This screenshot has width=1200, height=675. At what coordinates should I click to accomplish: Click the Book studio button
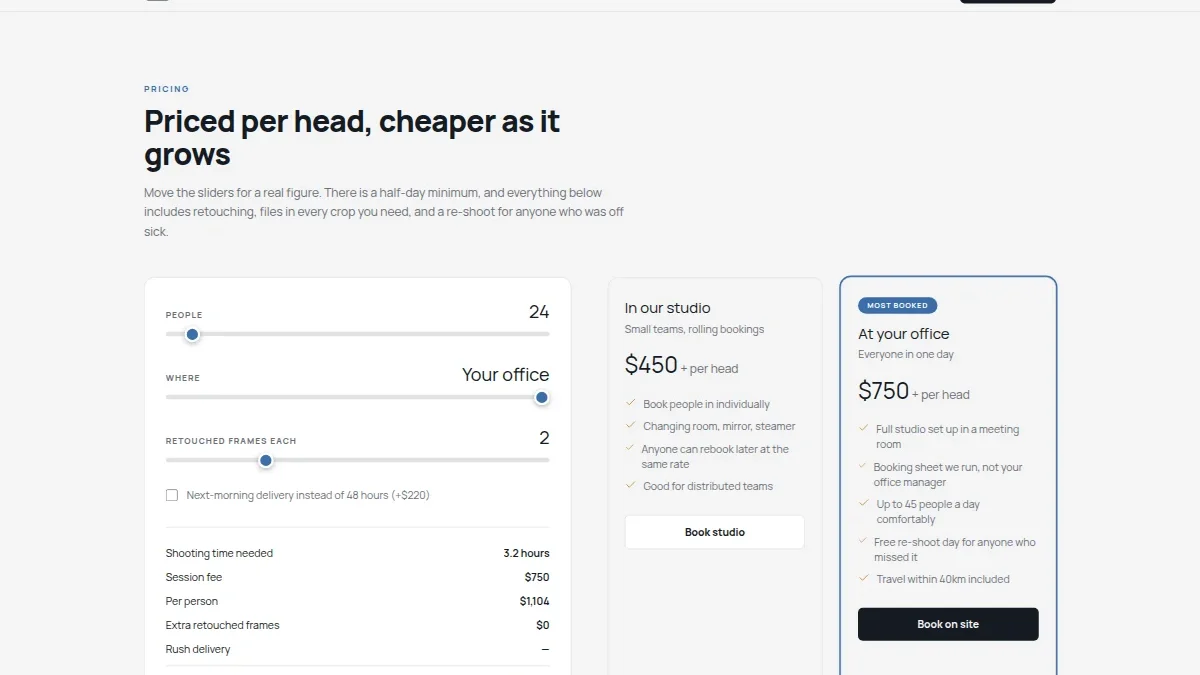pos(715,532)
